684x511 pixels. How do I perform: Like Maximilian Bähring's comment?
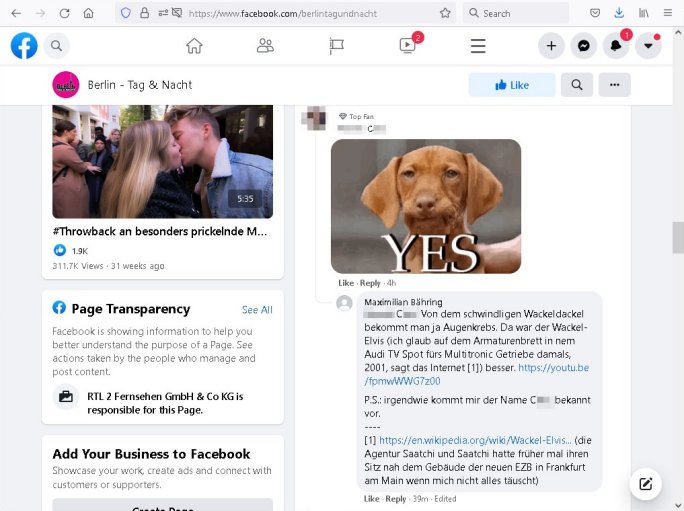[x=371, y=499]
